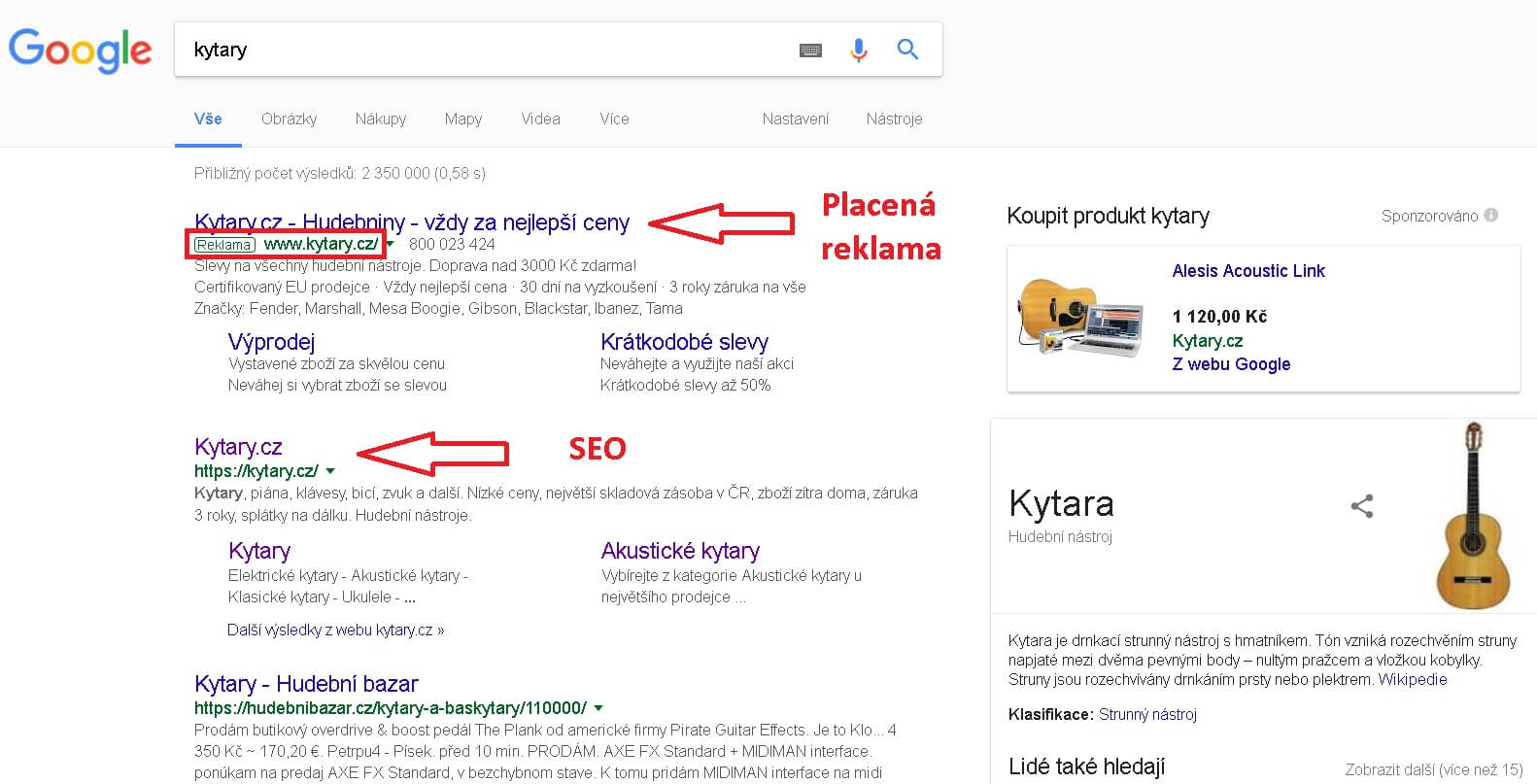Open Nastavení settings menu
1537x784 pixels.
point(795,119)
